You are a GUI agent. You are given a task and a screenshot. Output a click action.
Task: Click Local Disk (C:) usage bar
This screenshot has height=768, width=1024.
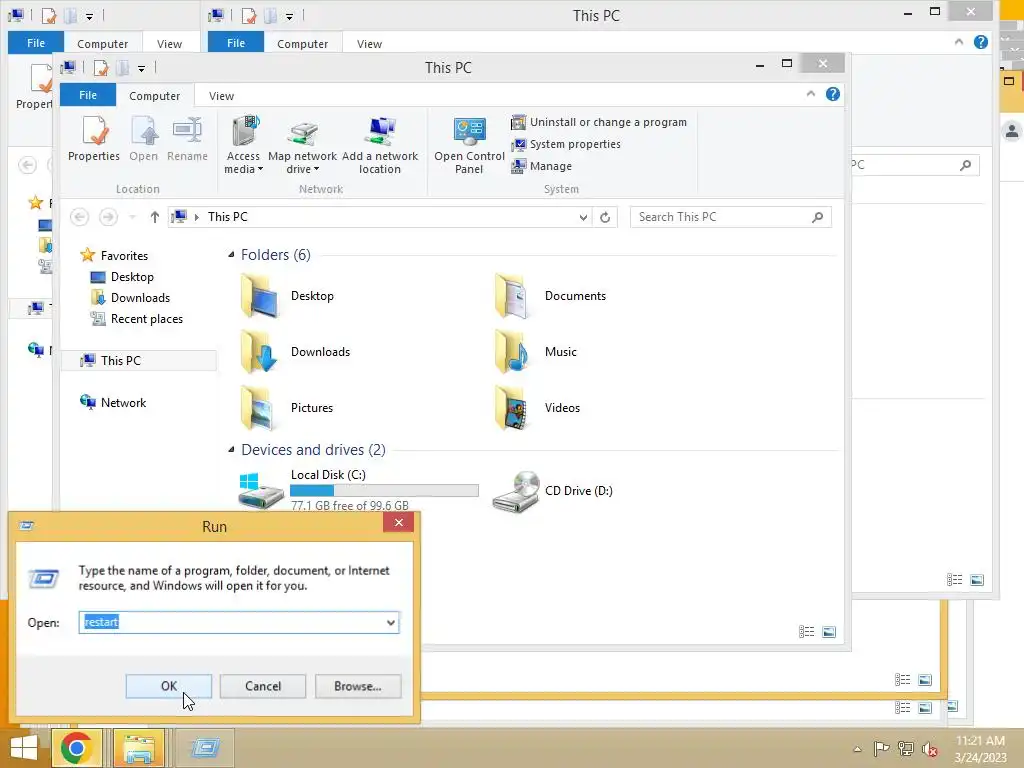point(384,490)
